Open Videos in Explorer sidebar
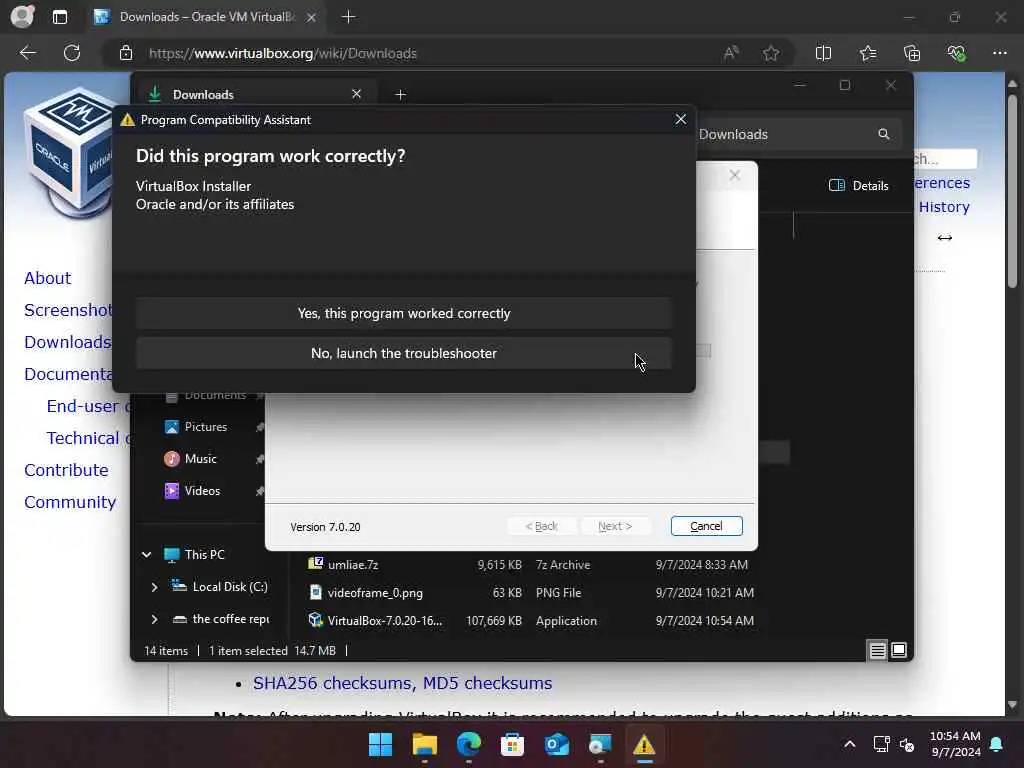The height and width of the screenshot is (768, 1024). [202, 491]
